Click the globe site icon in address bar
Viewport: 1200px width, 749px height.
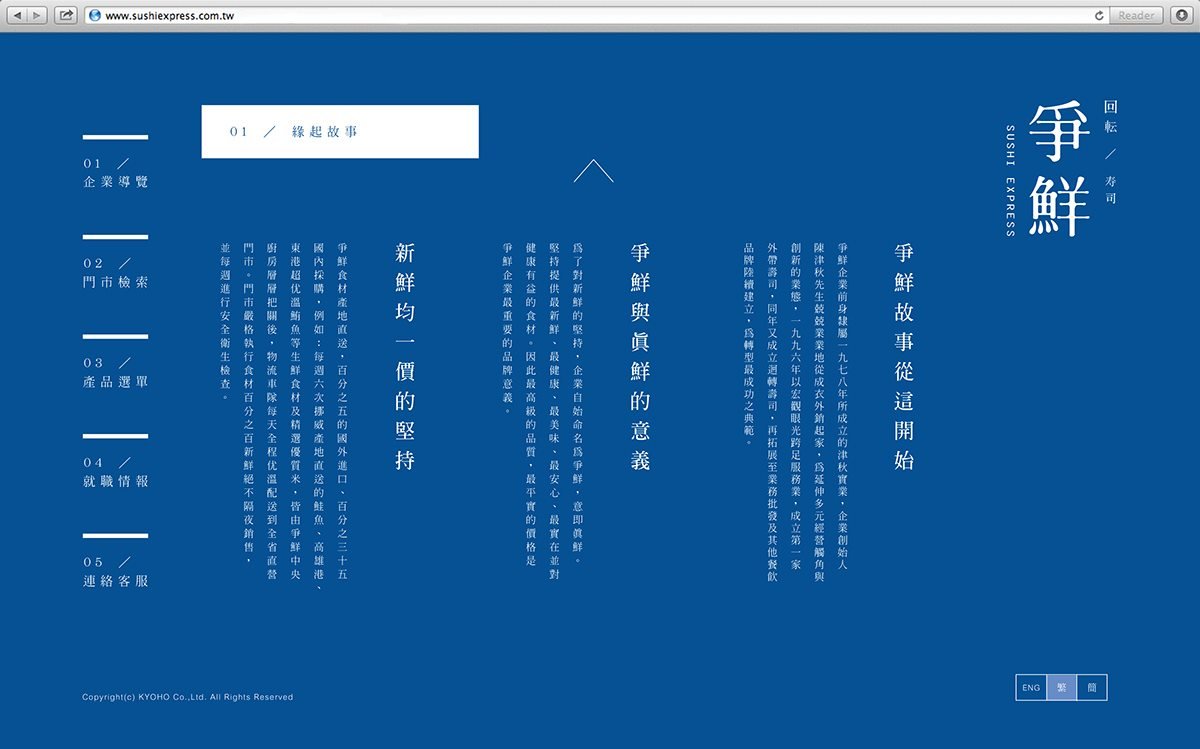tap(95, 15)
